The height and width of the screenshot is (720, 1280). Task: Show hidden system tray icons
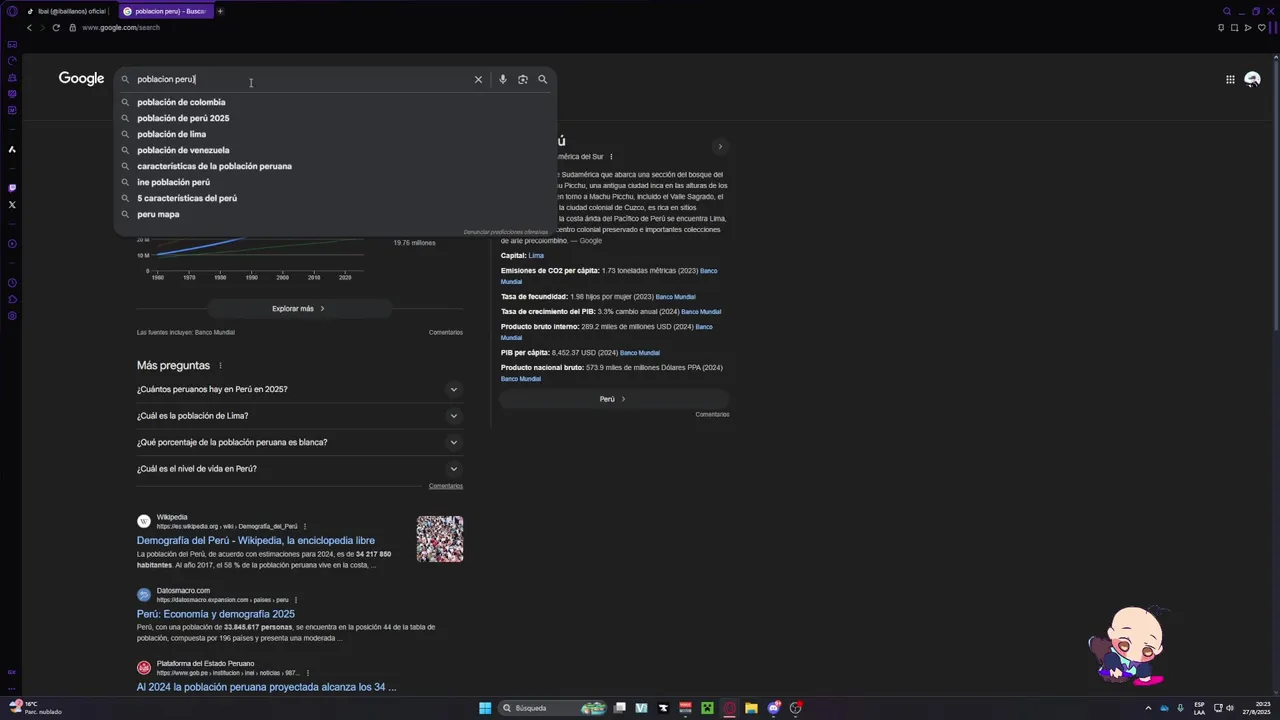[x=1148, y=708]
